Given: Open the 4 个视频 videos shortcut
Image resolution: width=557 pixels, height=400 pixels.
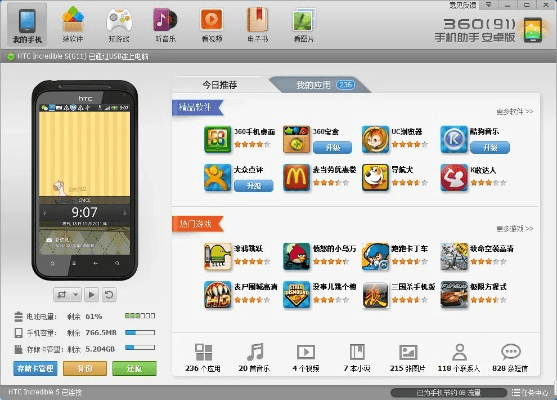Looking at the screenshot, I should click(306, 358).
